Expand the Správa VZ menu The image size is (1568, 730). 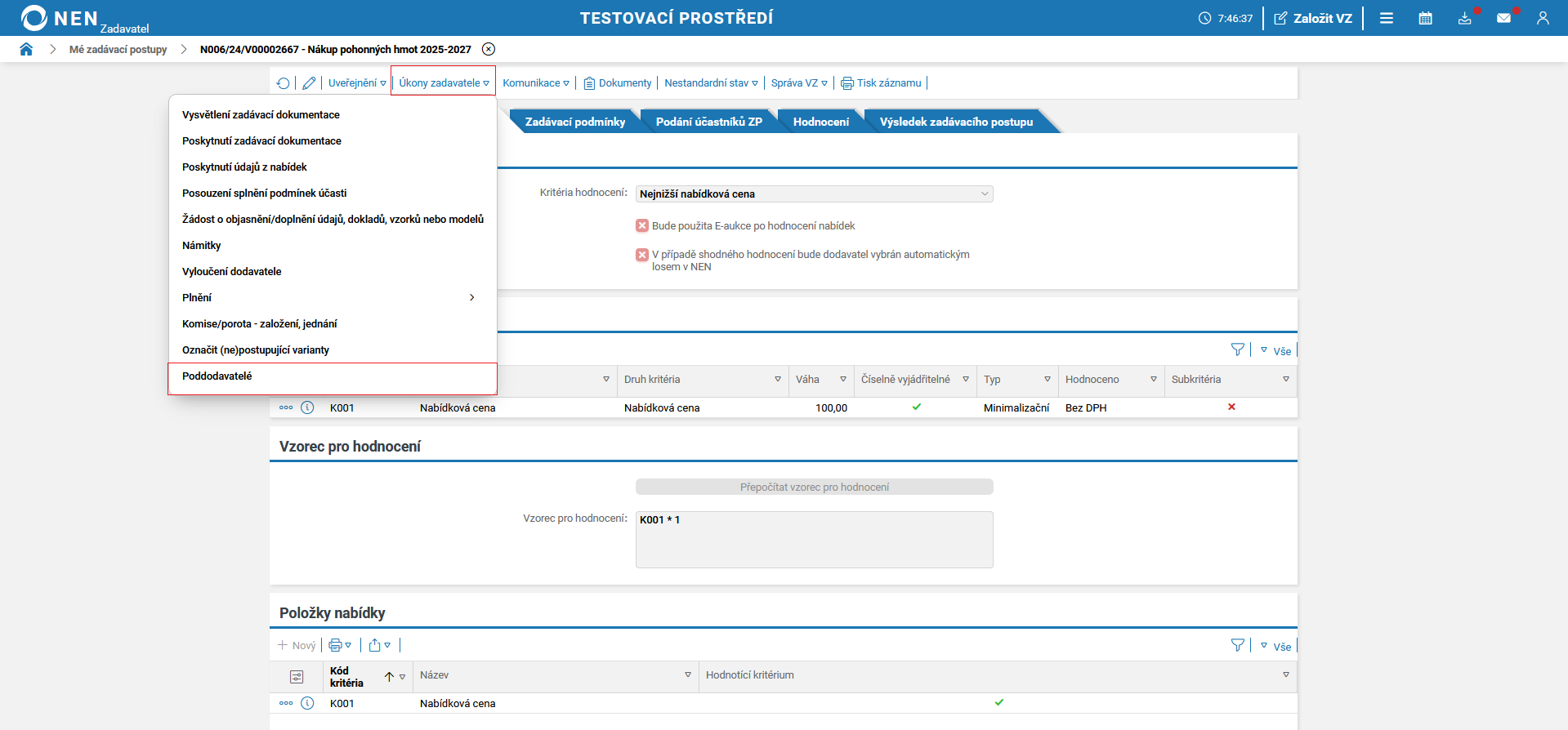tap(800, 83)
